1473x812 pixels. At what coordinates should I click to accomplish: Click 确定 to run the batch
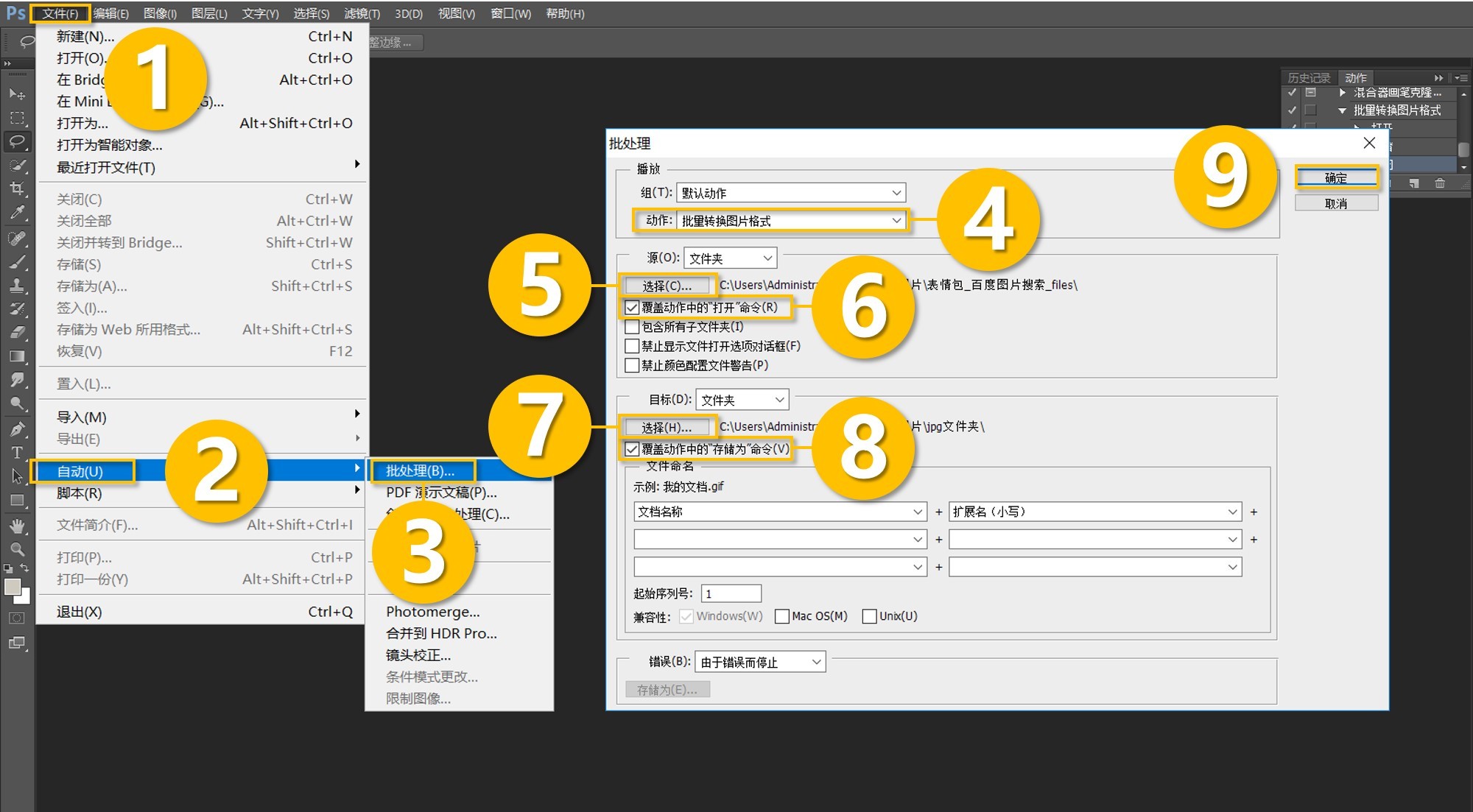(1336, 177)
